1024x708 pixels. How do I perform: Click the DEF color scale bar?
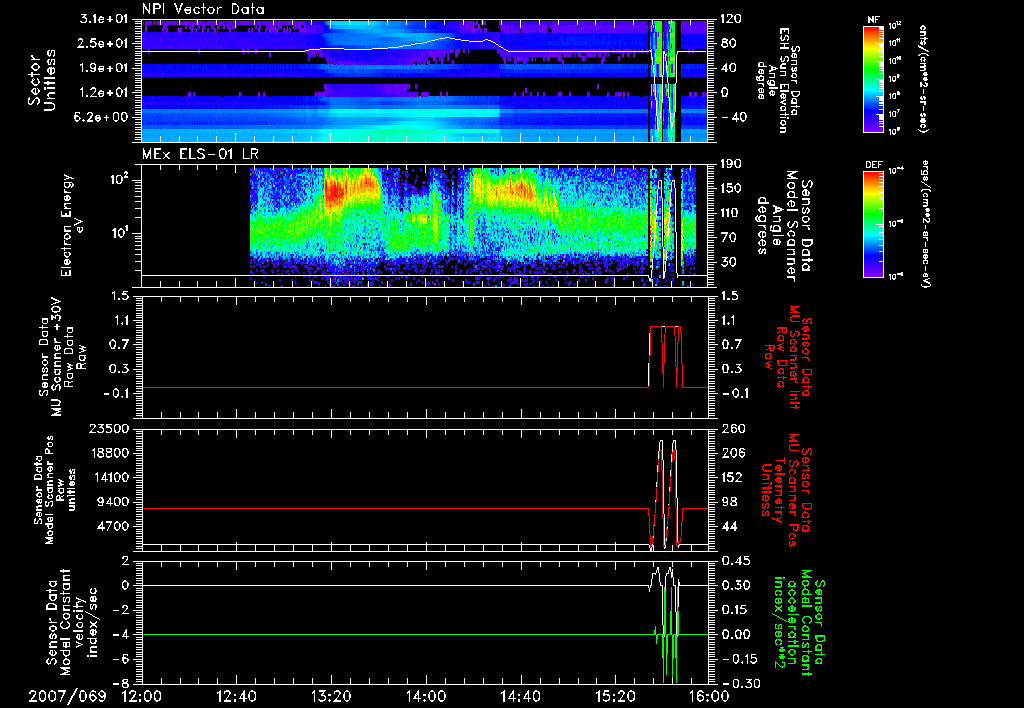point(873,223)
